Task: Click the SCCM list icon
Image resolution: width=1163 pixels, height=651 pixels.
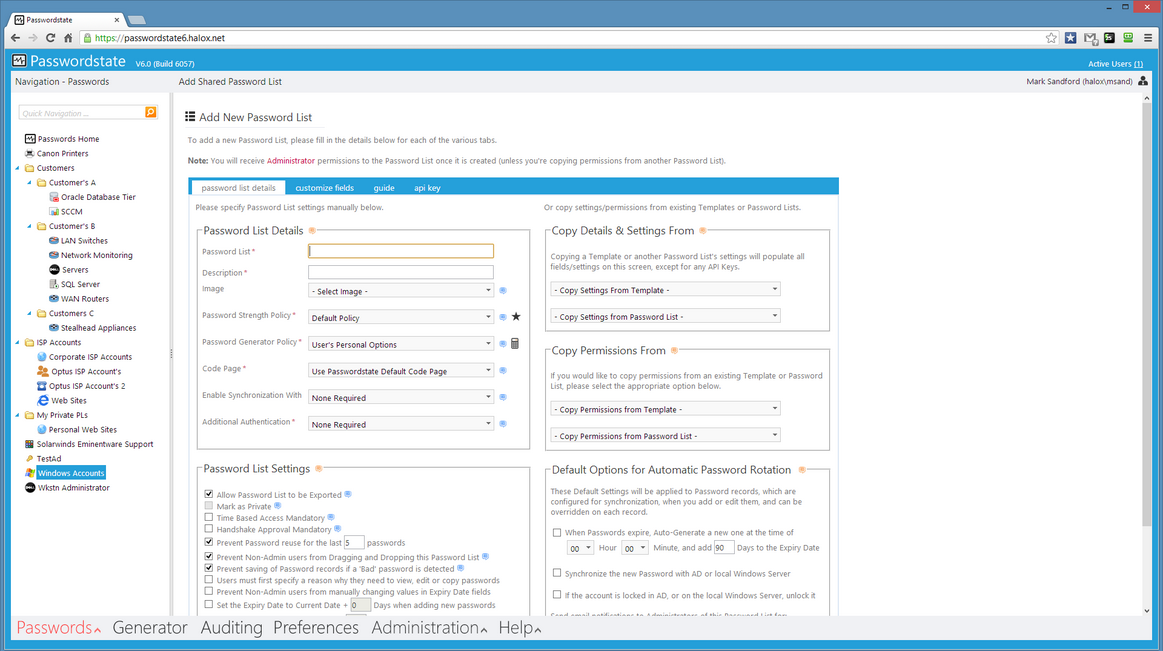Action: tap(53, 211)
